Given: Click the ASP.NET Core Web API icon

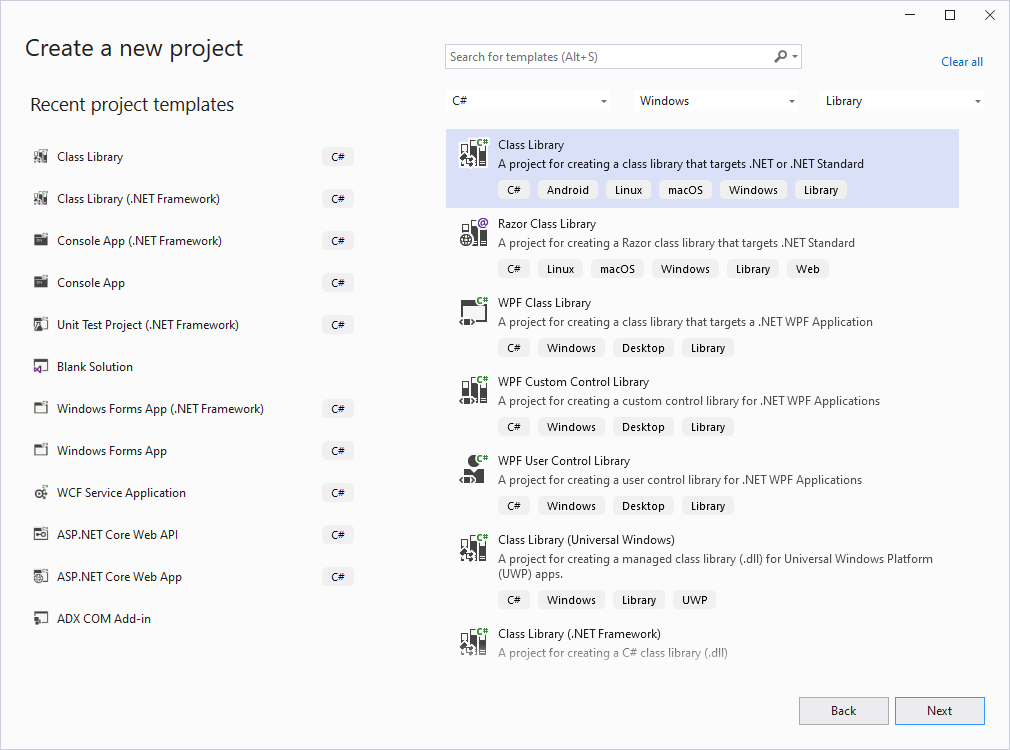Looking at the screenshot, I should [41, 534].
